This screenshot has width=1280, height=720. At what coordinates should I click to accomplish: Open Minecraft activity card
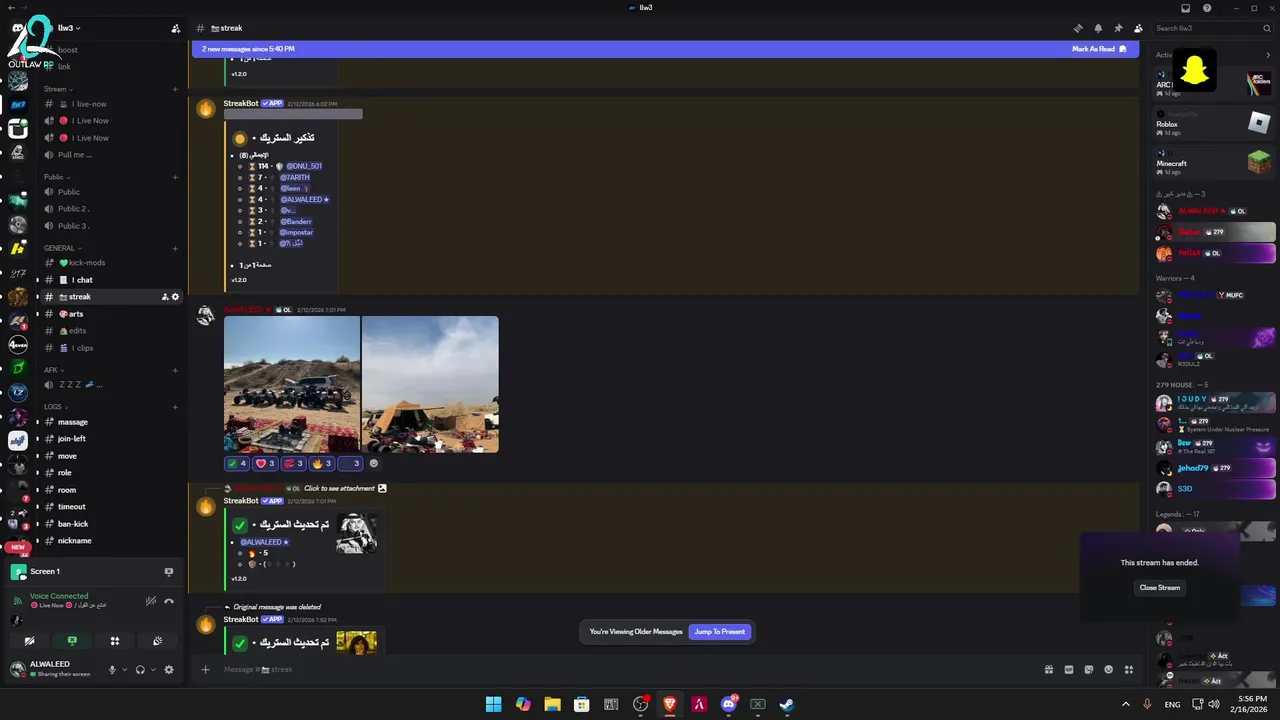[x=1213, y=163]
